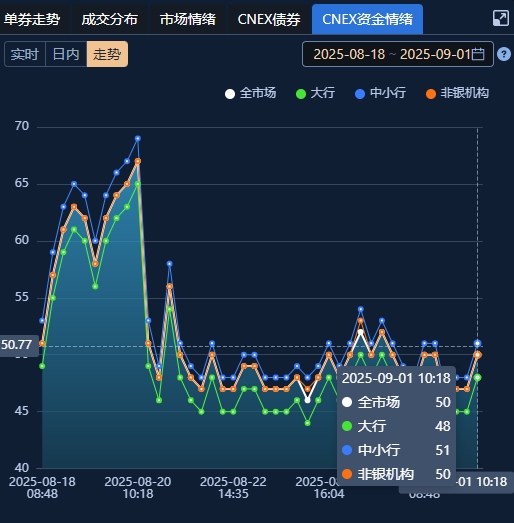The image size is (514, 523).
Task: Open the 2025-08-18 to 2025-09-01 date picker
Action: tap(398, 54)
